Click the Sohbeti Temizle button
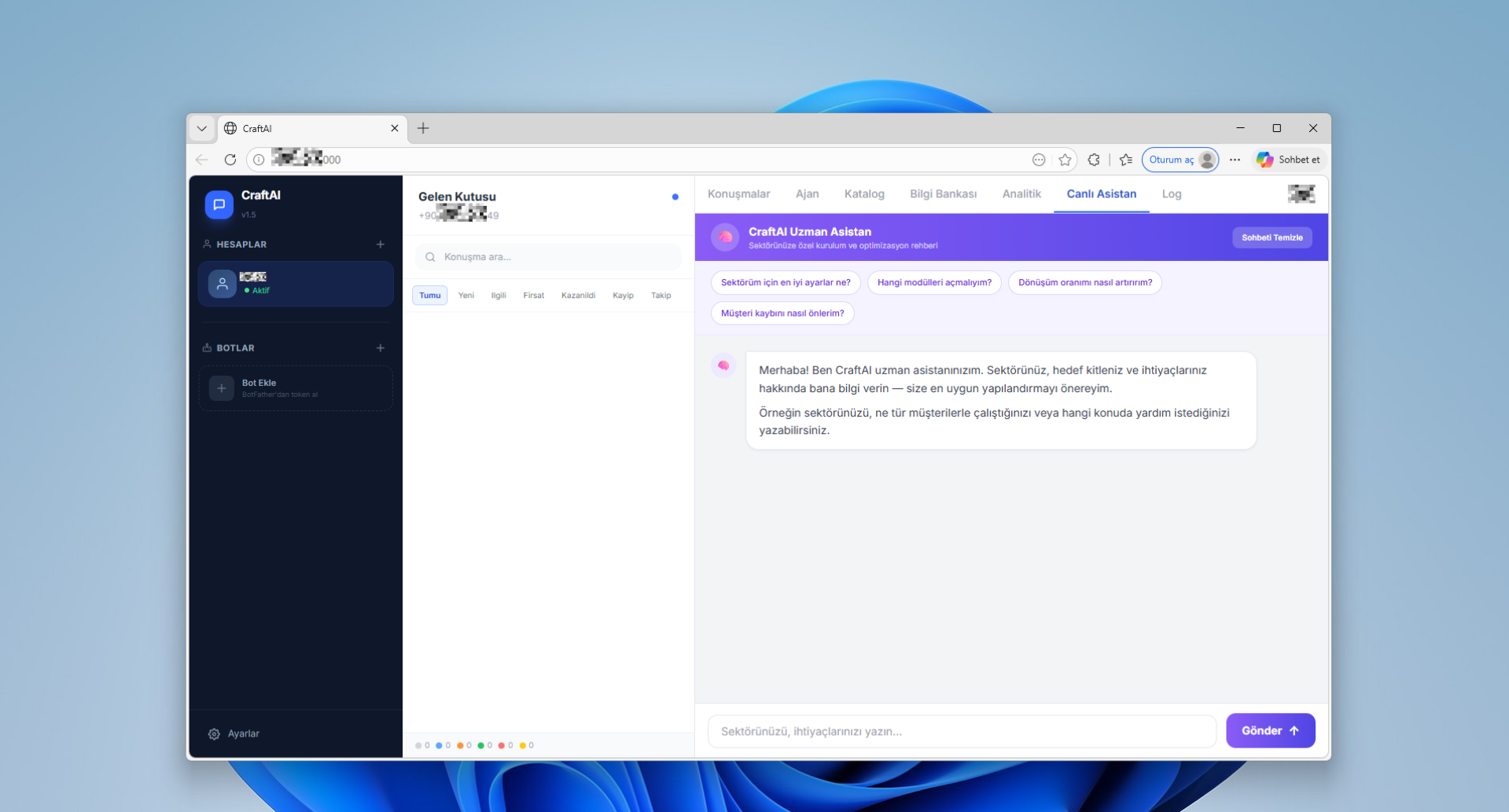The width and height of the screenshot is (1509, 812). point(1272,237)
